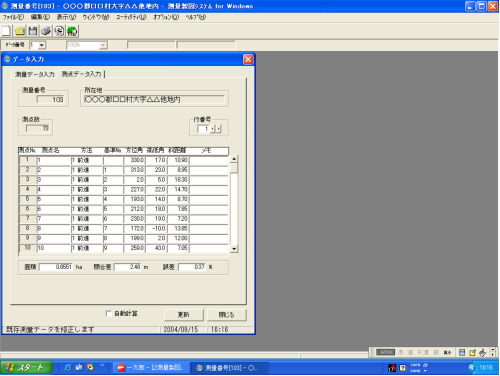This screenshot has height=376, width=500.
Task: Click the 閉じる button
Action: (226, 315)
